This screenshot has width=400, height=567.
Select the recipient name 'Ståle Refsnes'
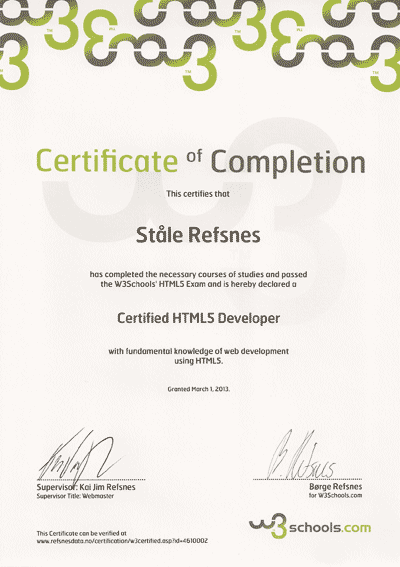(198, 235)
